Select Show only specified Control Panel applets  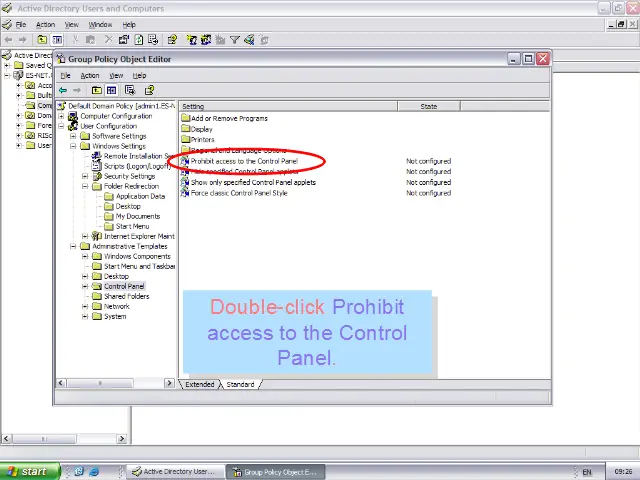(x=253, y=182)
